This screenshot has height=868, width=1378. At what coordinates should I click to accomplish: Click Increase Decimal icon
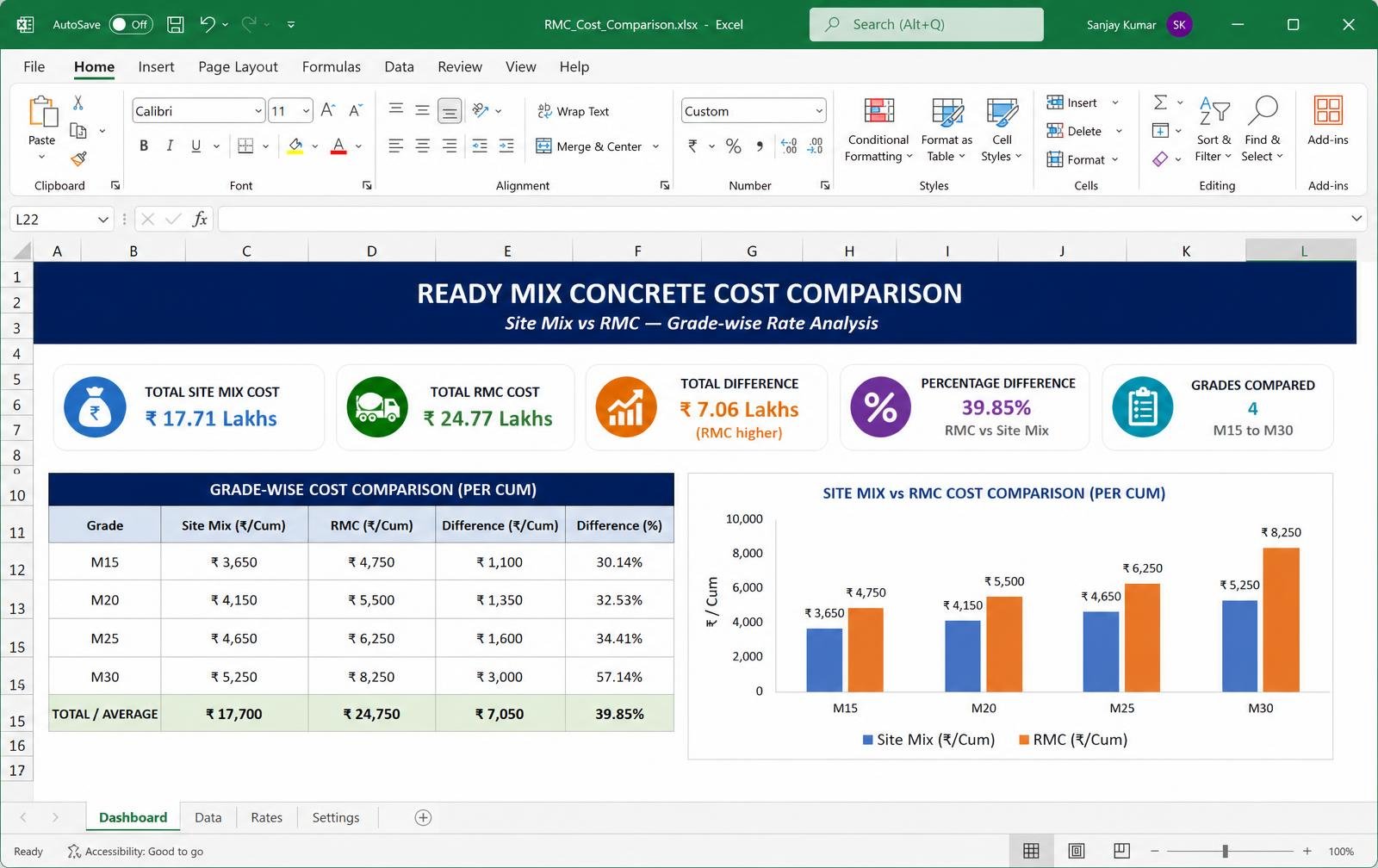(789, 146)
